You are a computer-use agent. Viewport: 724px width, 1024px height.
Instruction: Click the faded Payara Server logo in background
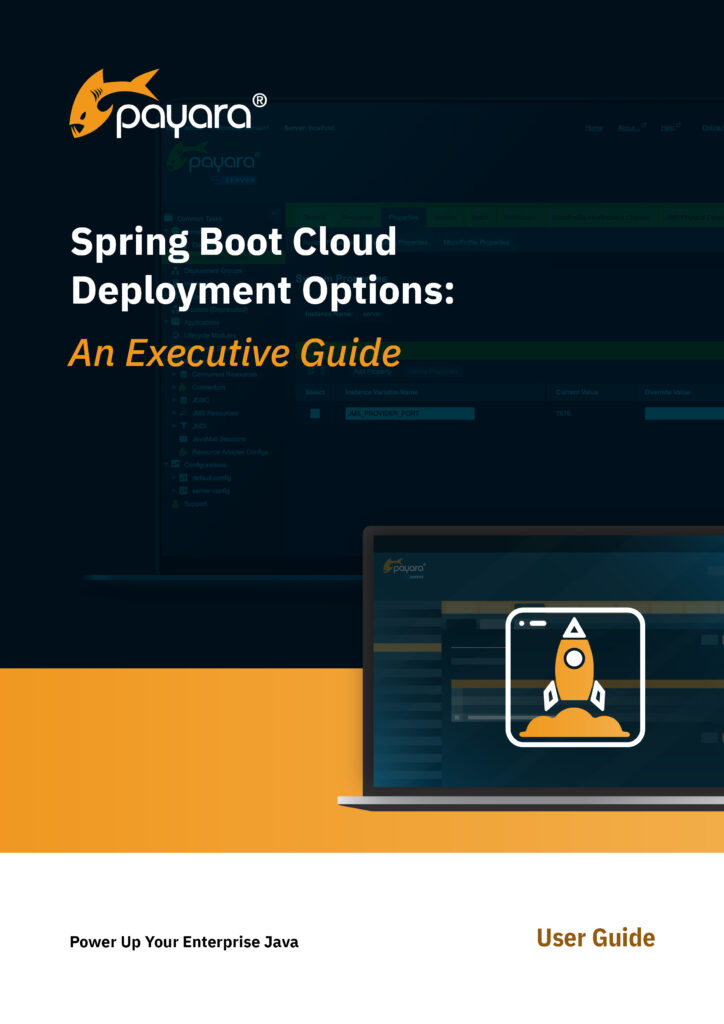pyautogui.click(x=212, y=162)
